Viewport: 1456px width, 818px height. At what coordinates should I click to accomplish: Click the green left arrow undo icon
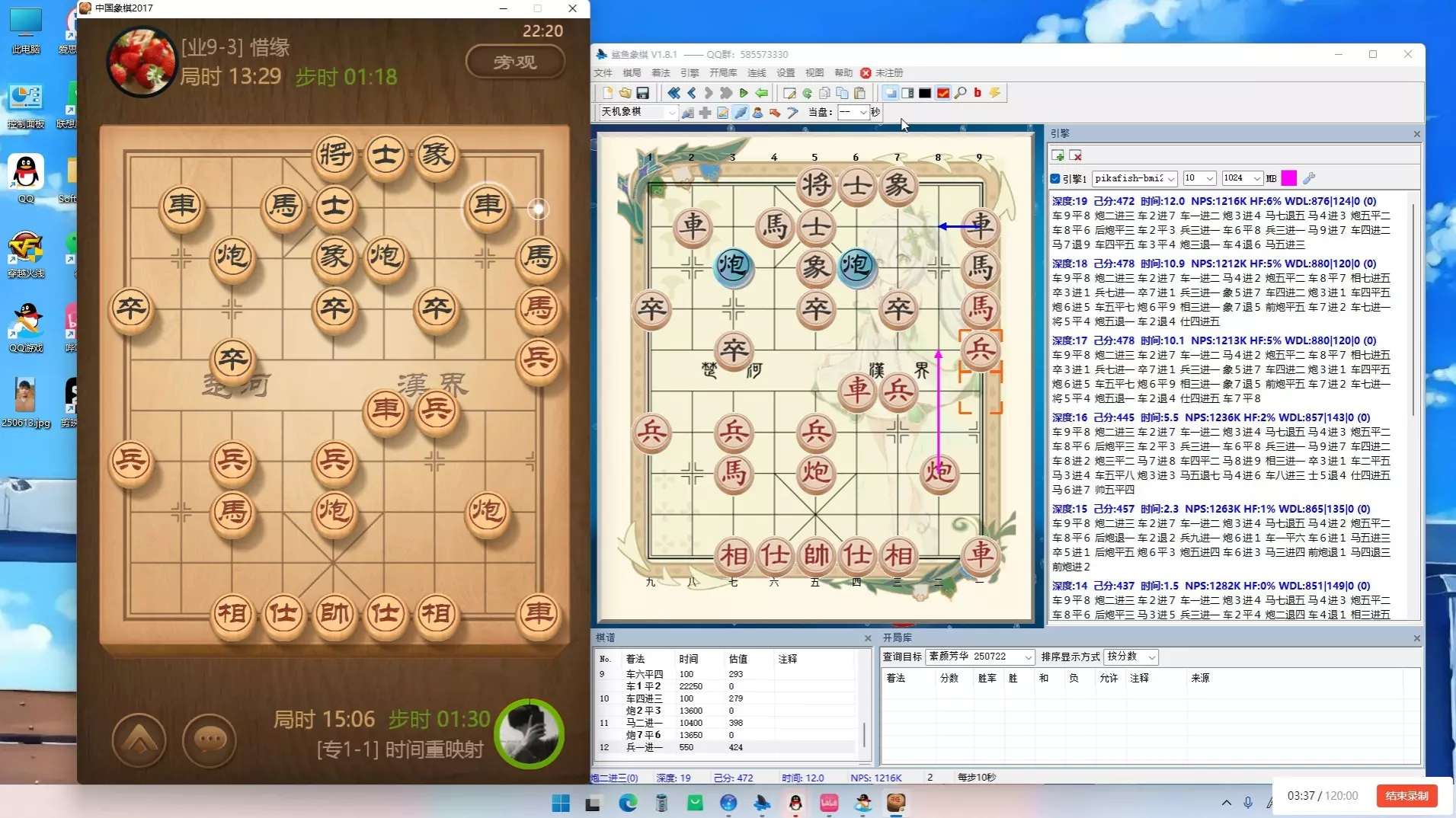761,93
